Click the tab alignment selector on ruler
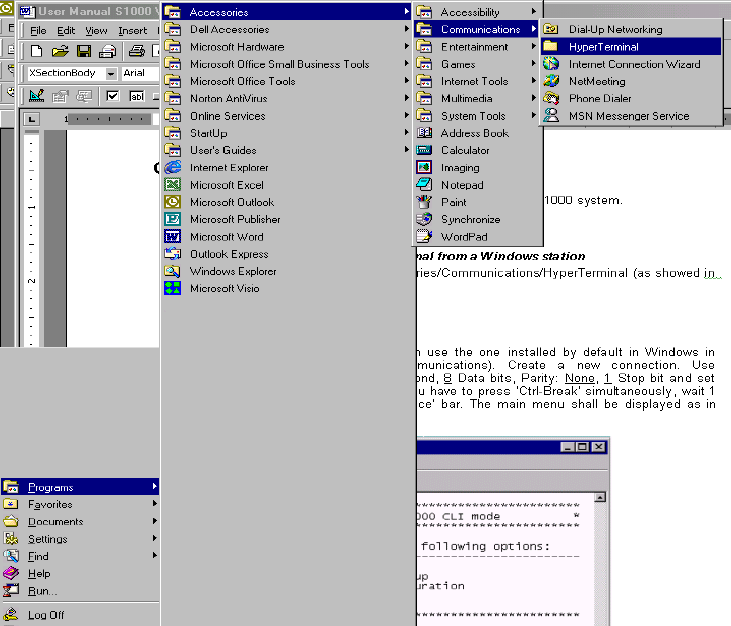This screenshot has height=626, width=731. pyautogui.click(x=31, y=119)
